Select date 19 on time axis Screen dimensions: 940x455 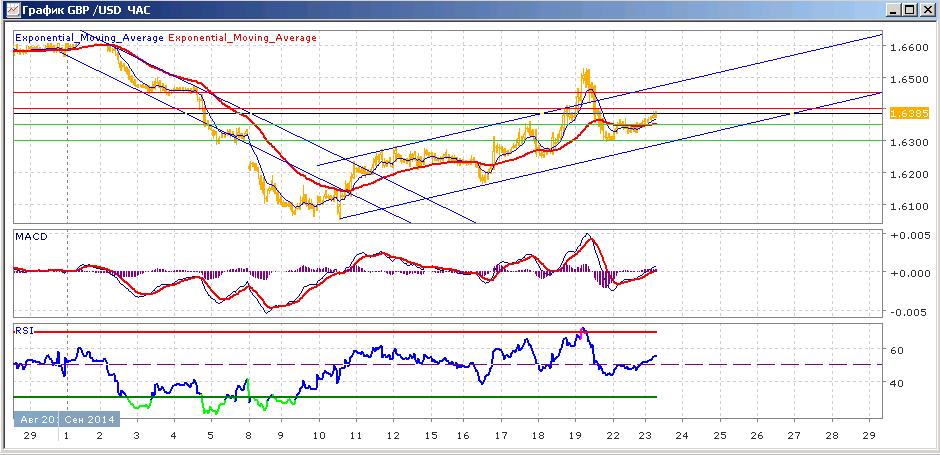(575, 435)
